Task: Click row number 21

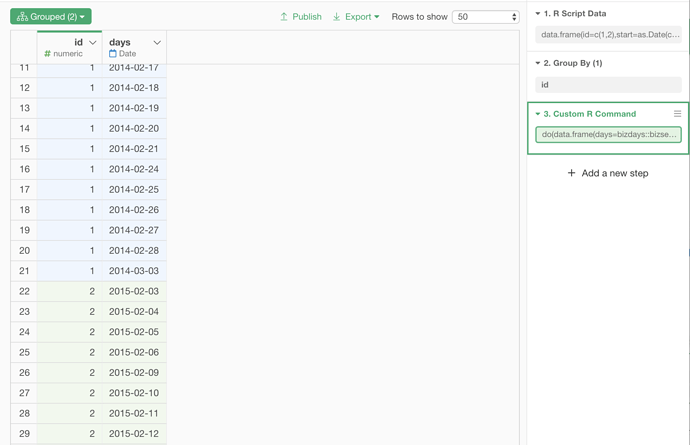Action: pos(24,271)
